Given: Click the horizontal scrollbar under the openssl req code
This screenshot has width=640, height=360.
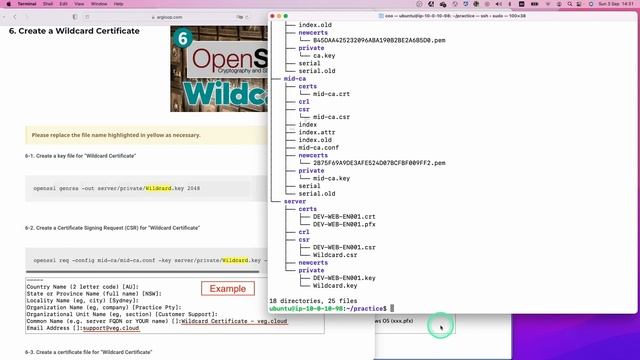Looking at the screenshot, I should coord(142,271).
